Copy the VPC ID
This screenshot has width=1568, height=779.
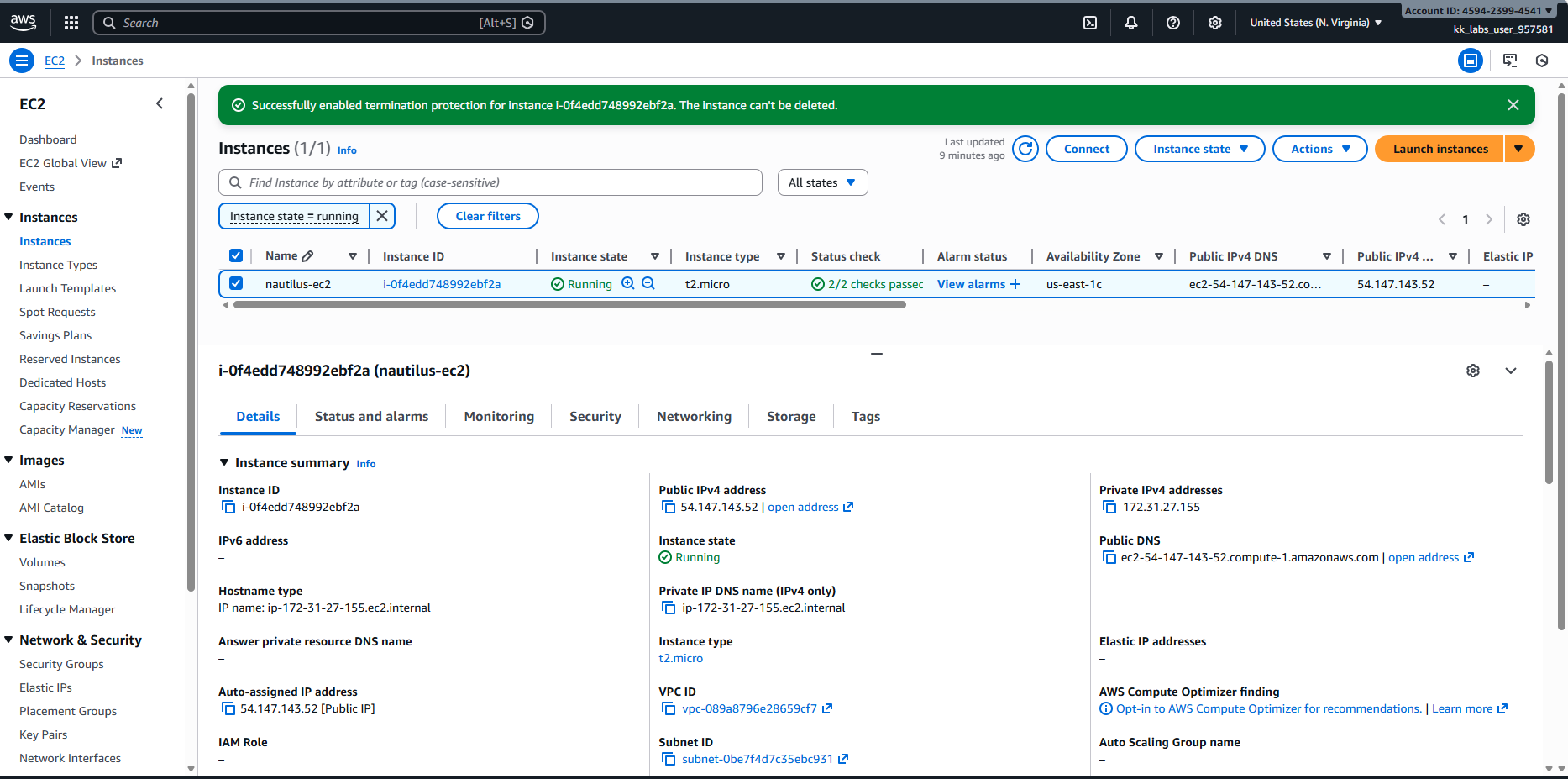pos(669,708)
